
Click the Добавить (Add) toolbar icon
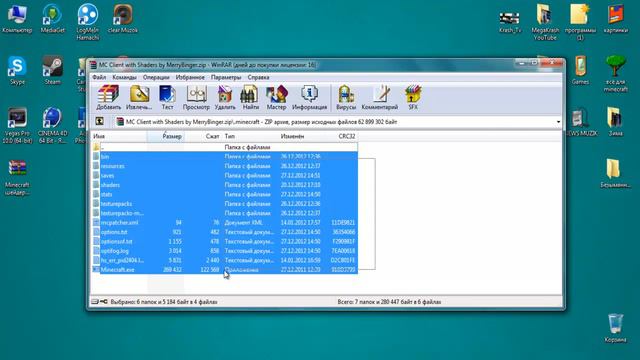109,98
